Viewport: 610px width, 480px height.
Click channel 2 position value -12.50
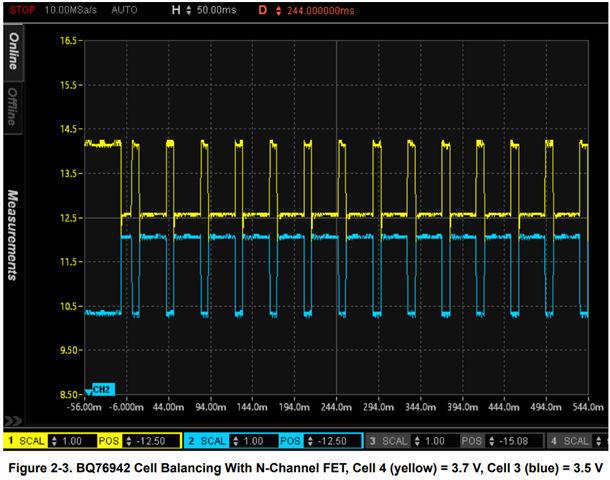[332, 441]
